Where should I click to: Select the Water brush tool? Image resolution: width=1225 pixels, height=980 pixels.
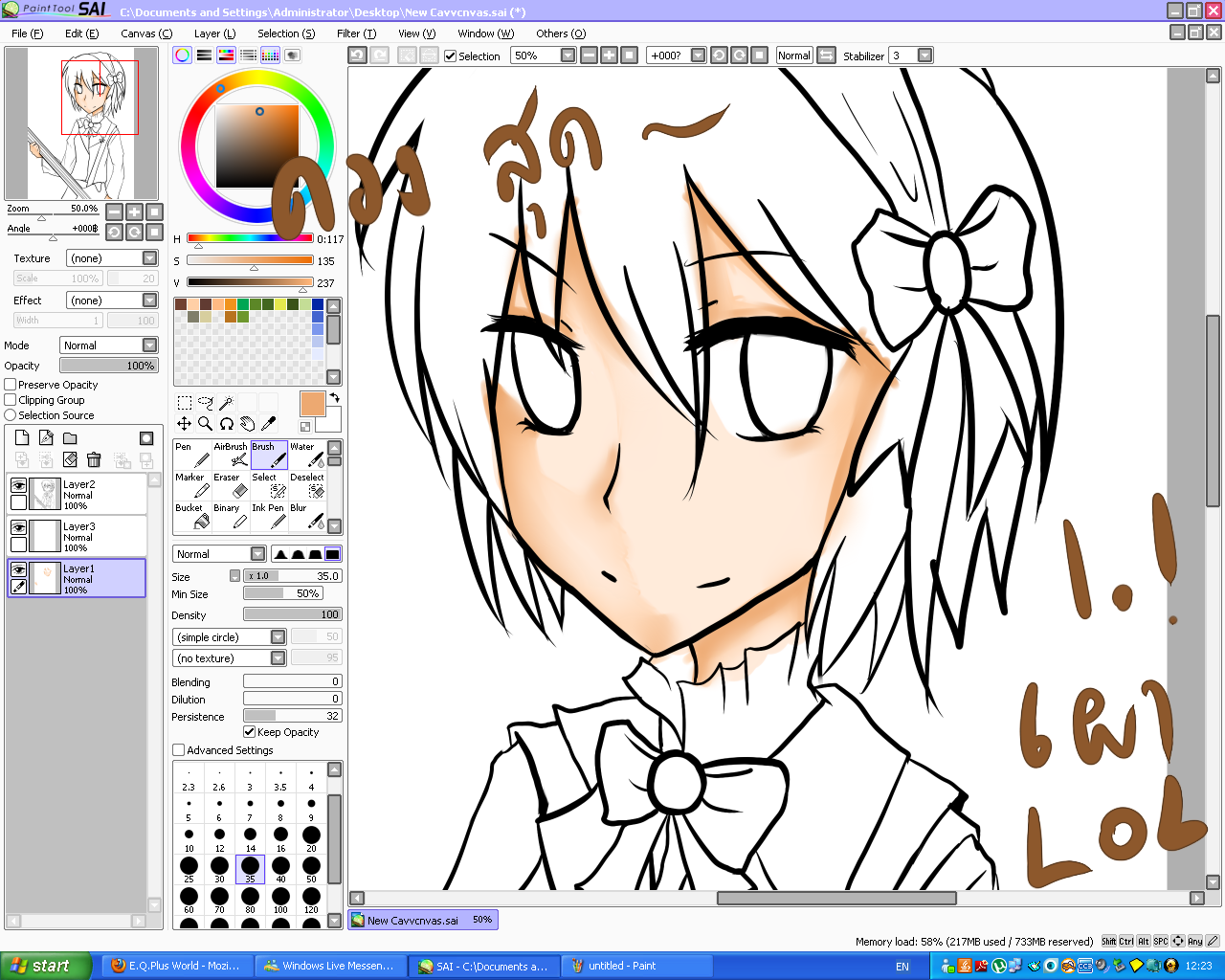[307, 455]
